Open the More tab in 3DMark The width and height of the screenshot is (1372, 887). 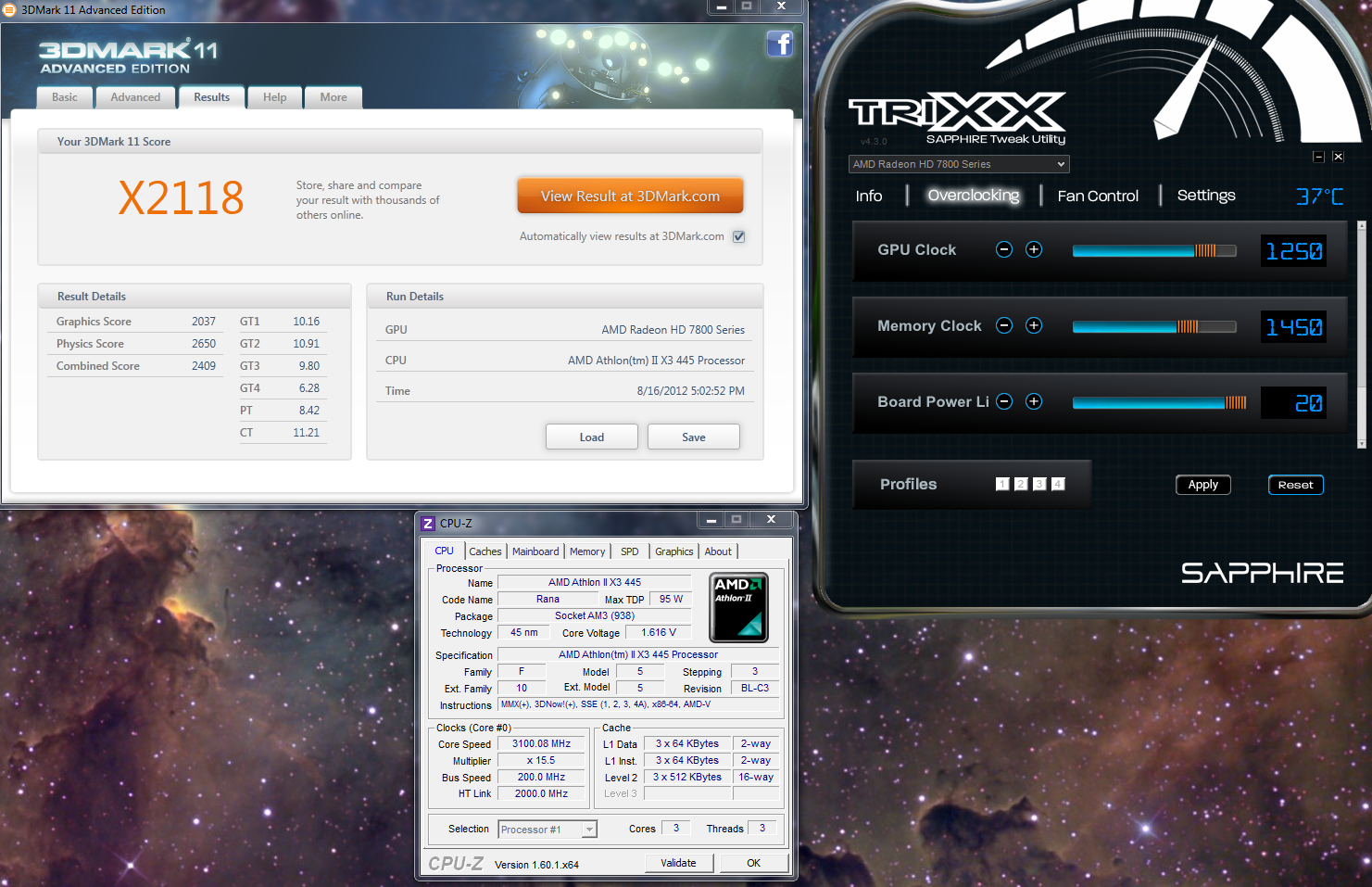point(334,97)
